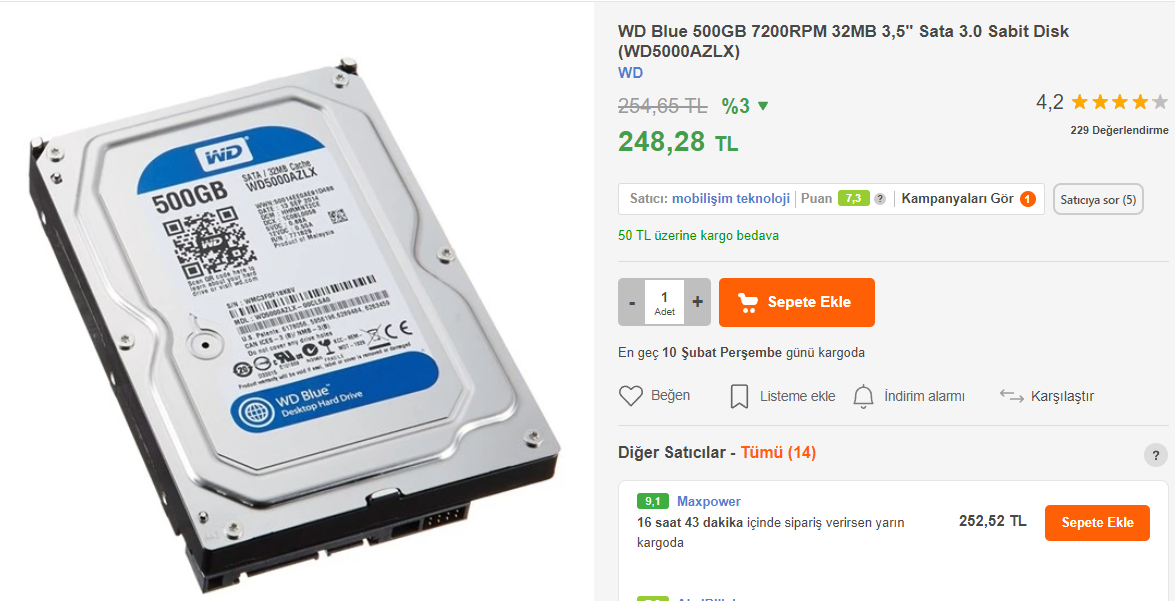Open the WD brand link
The image size is (1175, 601).
click(630, 73)
